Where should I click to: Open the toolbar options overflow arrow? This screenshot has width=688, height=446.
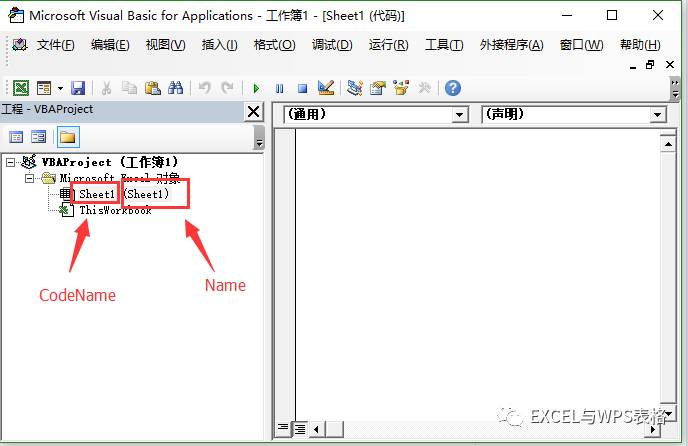pyautogui.click(x=675, y=89)
